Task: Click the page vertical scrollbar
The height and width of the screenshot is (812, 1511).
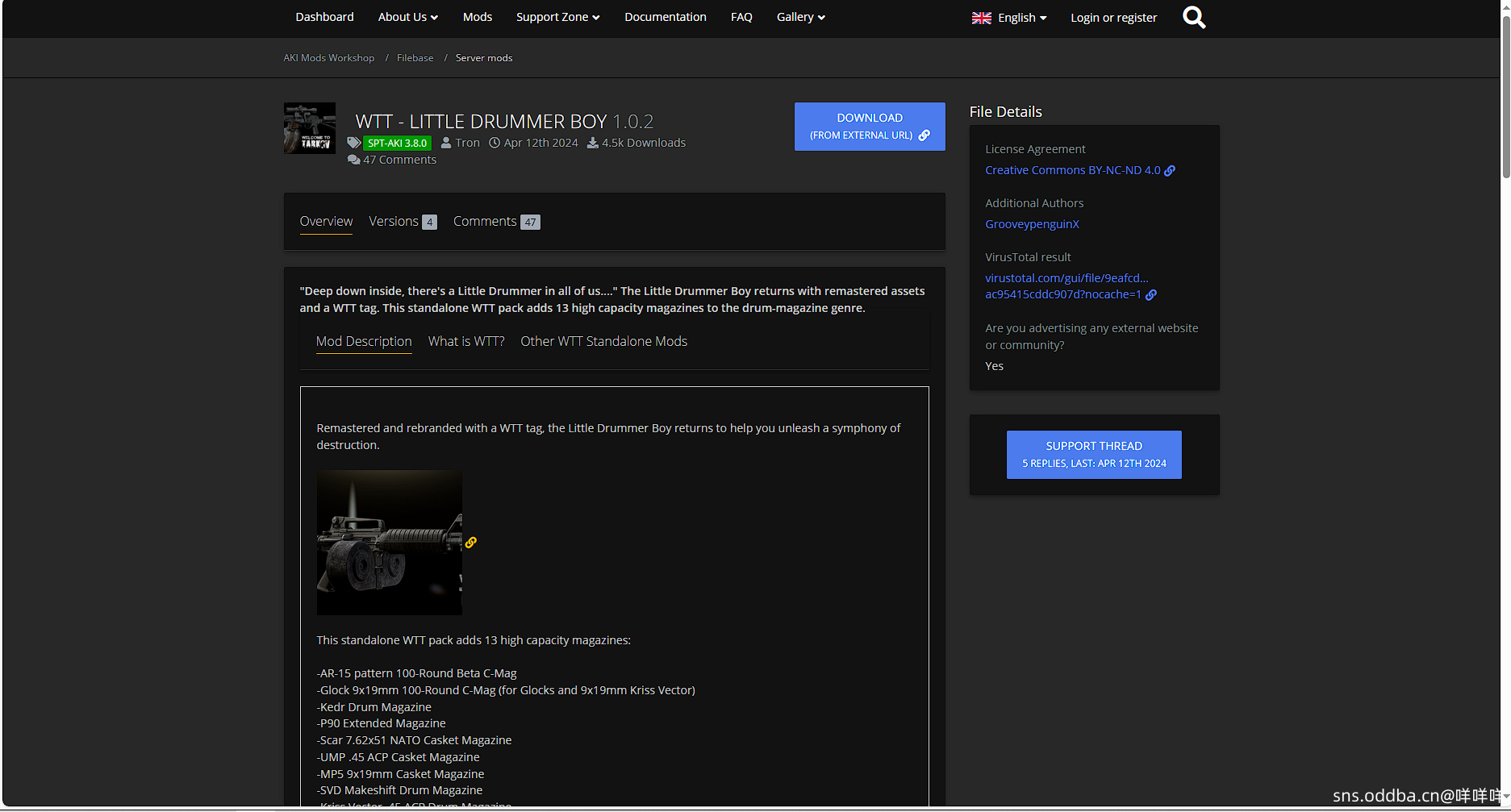Action: point(1505,97)
